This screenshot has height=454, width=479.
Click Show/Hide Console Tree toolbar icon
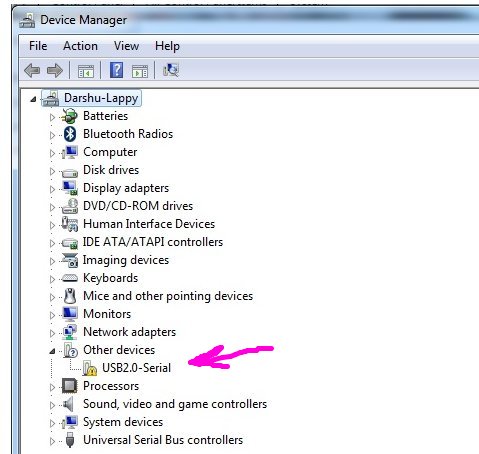point(86,71)
